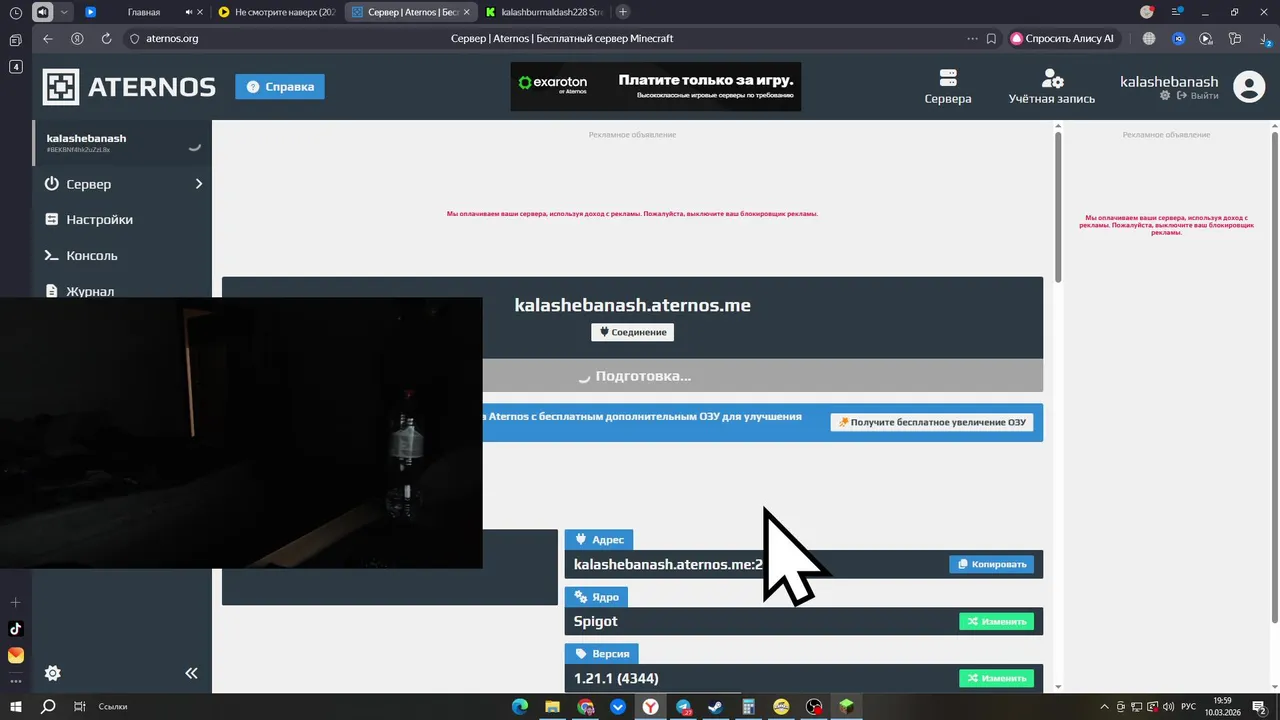Click the Соединение button
Screen dimensions: 1280x720
pyautogui.click(x=632, y=332)
